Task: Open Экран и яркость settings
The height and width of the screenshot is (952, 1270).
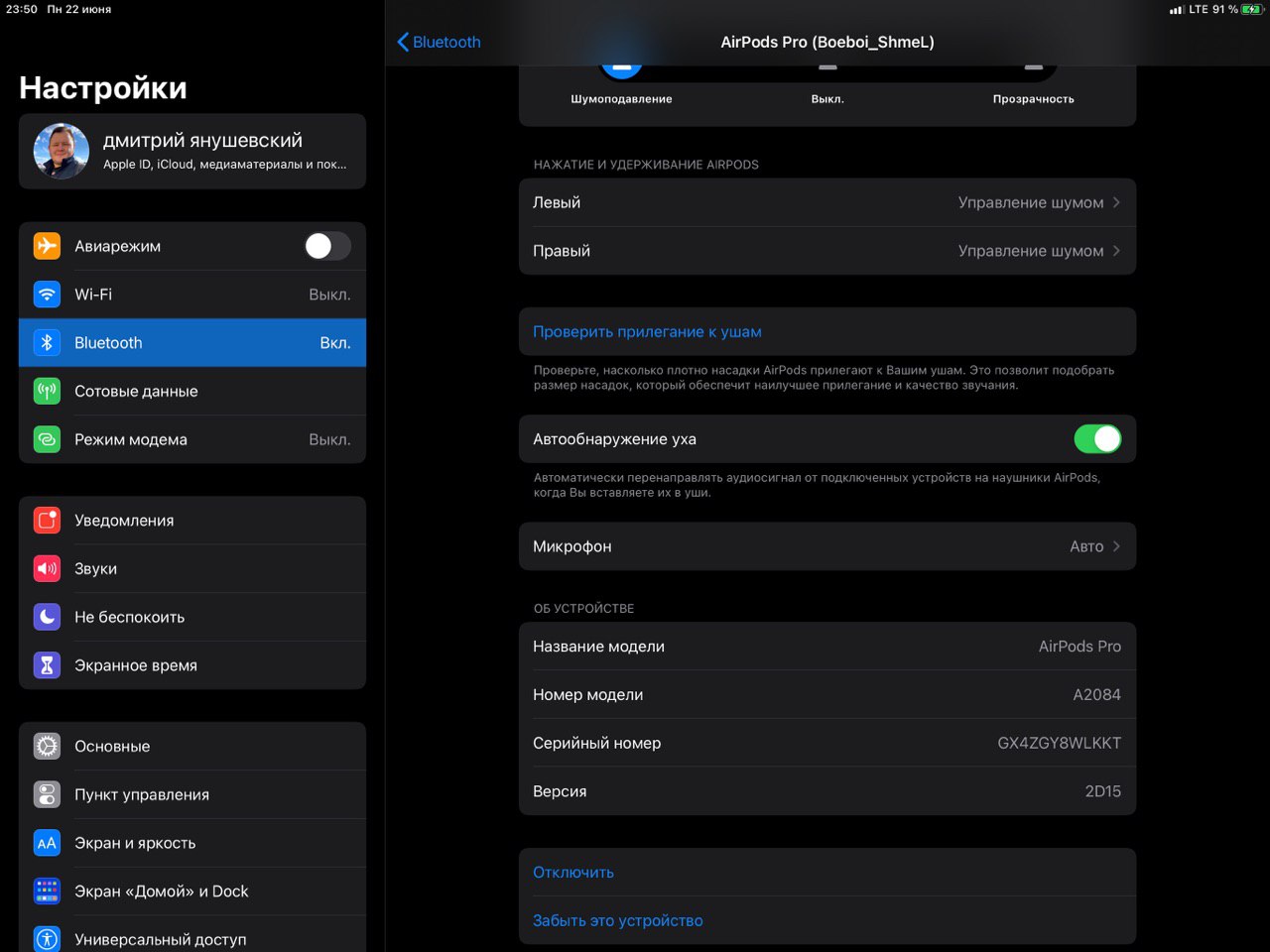Action: [x=192, y=843]
